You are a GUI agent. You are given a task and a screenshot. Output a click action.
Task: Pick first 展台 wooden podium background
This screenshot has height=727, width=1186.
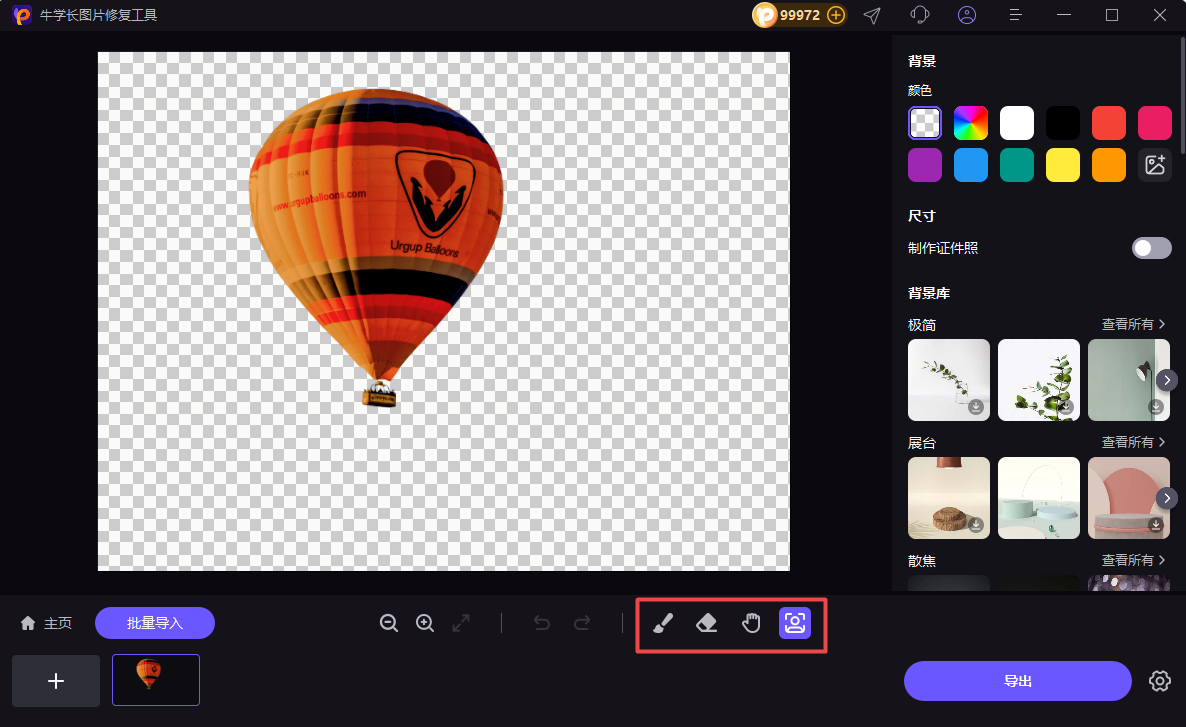coord(948,498)
